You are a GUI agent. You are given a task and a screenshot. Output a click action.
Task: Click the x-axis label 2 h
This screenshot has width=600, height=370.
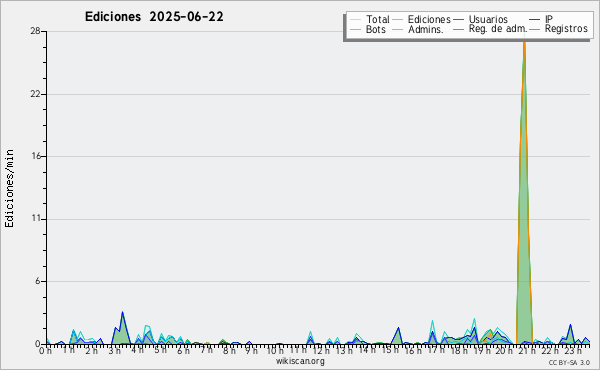click(91, 351)
